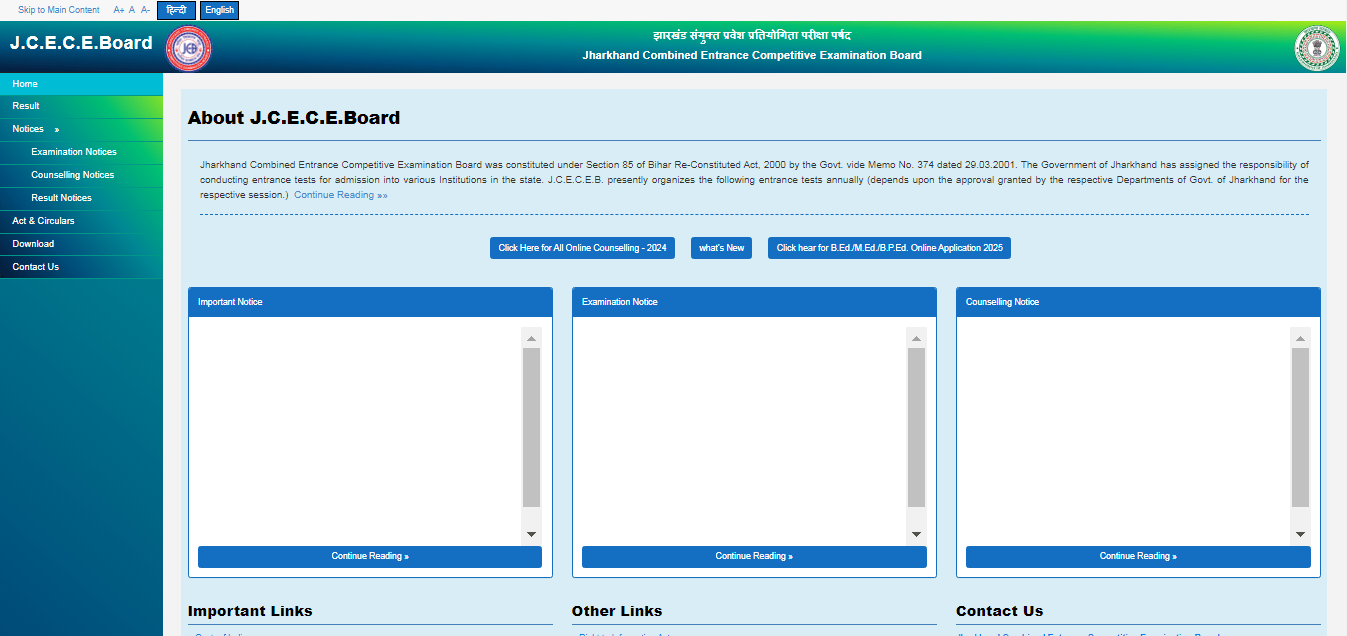Image resolution: width=1347 pixels, height=636 pixels.
Task: Expand the Notices submenu
Action: [35, 129]
